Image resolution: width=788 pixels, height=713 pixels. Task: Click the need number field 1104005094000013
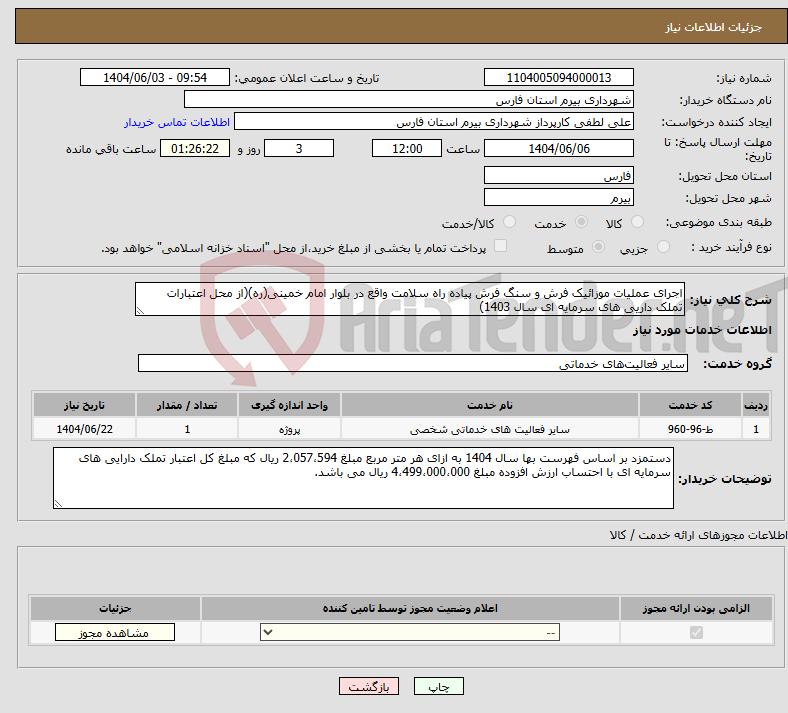(559, 77)
